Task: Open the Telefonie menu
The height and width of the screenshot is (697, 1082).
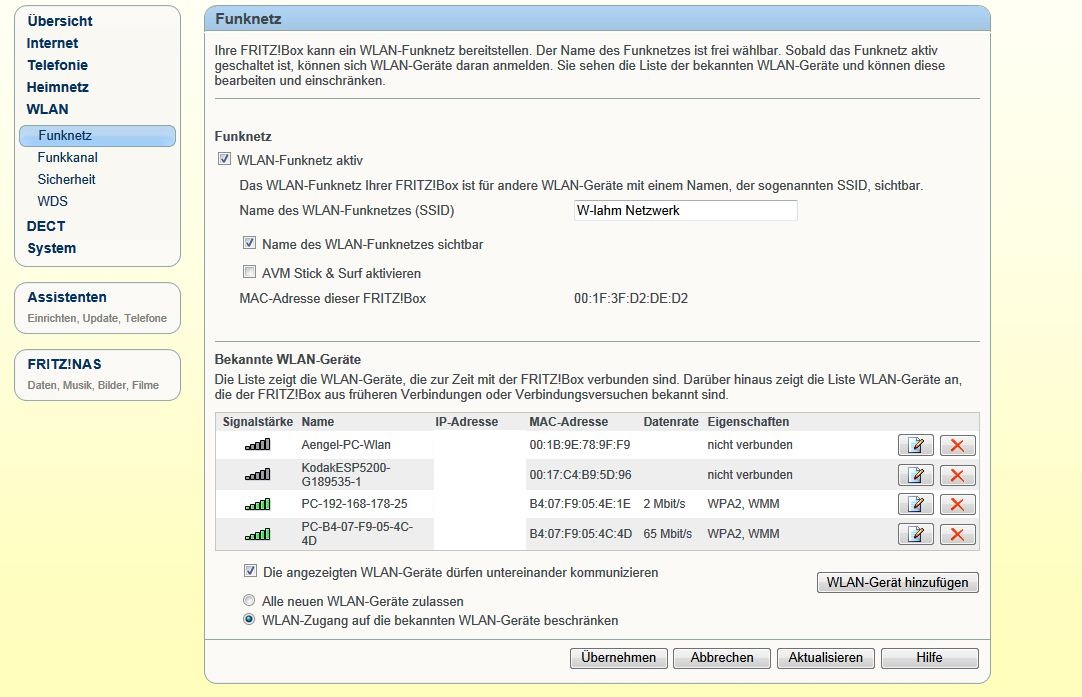Action: 57,65
